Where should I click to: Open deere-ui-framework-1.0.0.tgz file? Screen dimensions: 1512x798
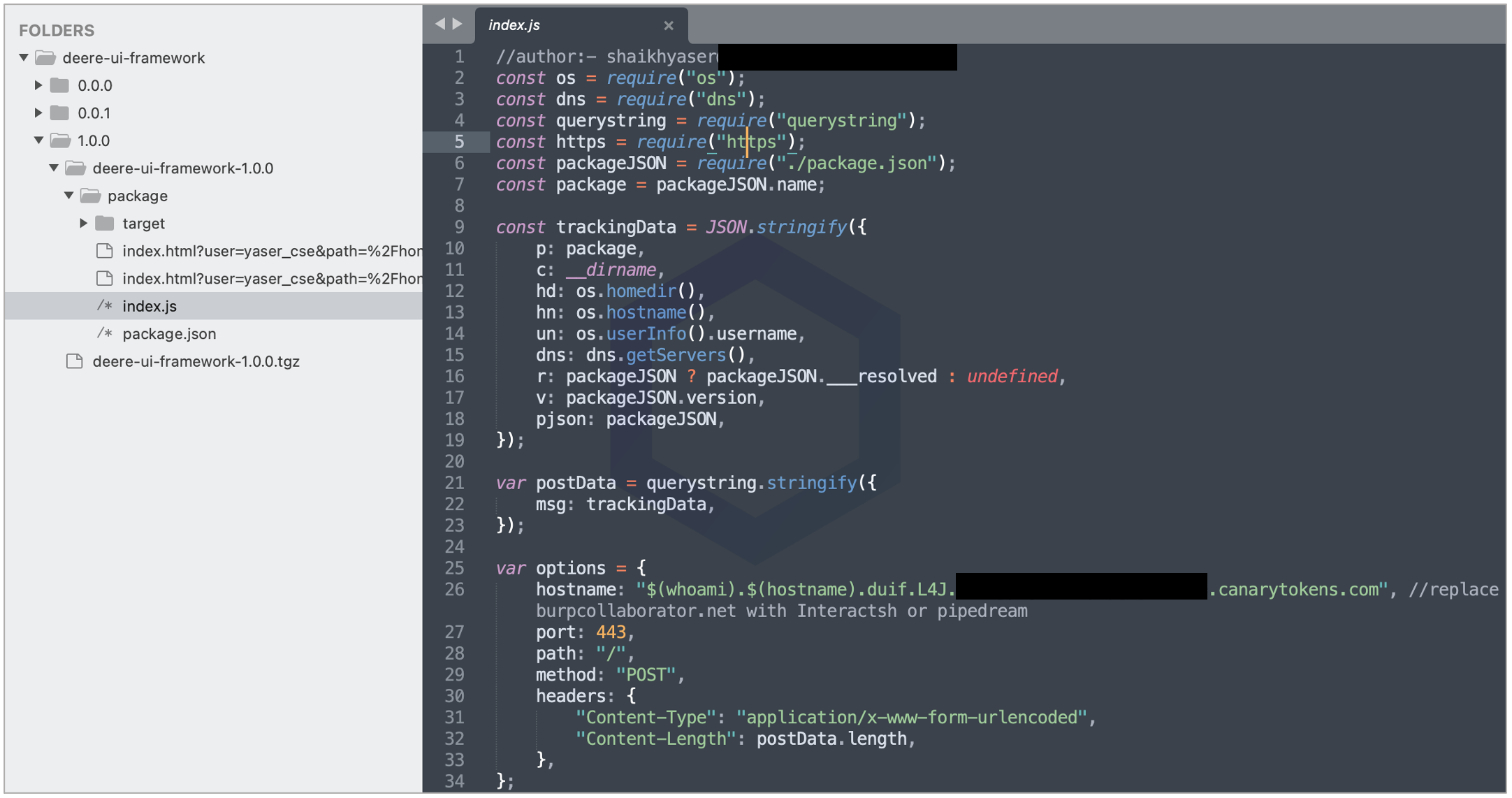(196, 362)
